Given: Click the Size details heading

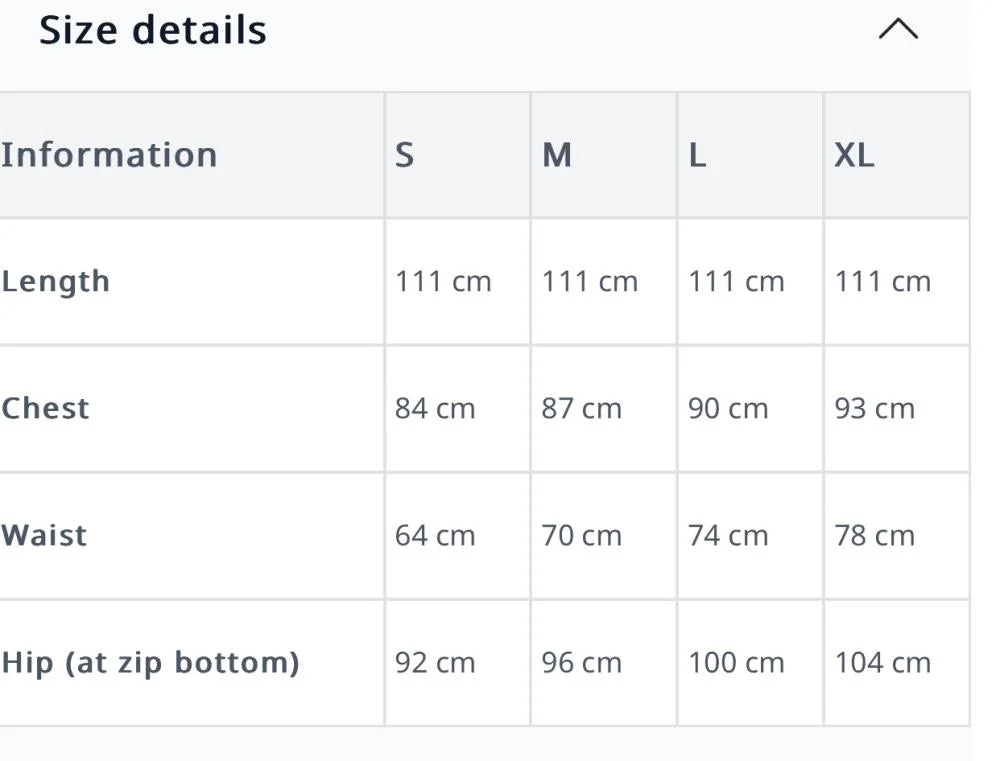Looking at the screenshot, I should tap(153, 30).
